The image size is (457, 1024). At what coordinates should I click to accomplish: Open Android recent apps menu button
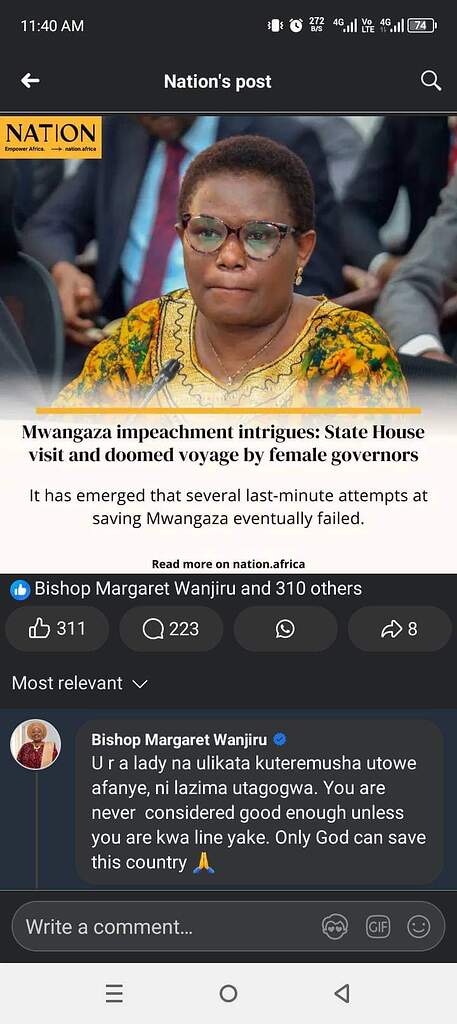114,993
